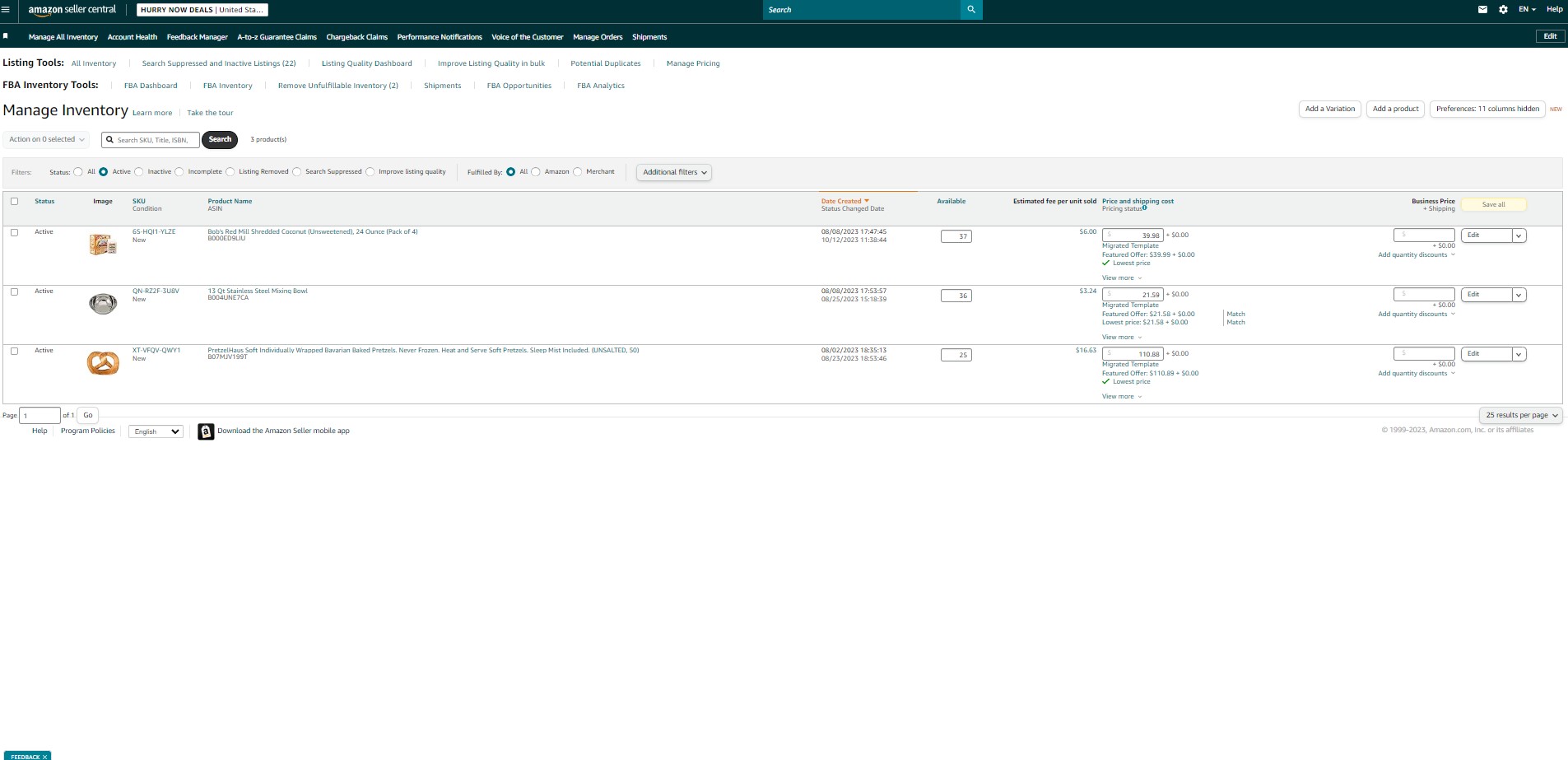
Task: Open Edit dropdown arrow for Bob's Red Mill
Action: coord(1519,235)
